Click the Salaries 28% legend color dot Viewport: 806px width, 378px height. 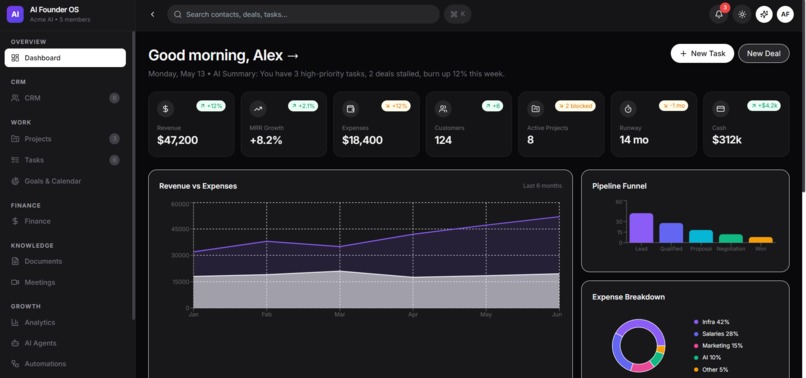(696, 334)
